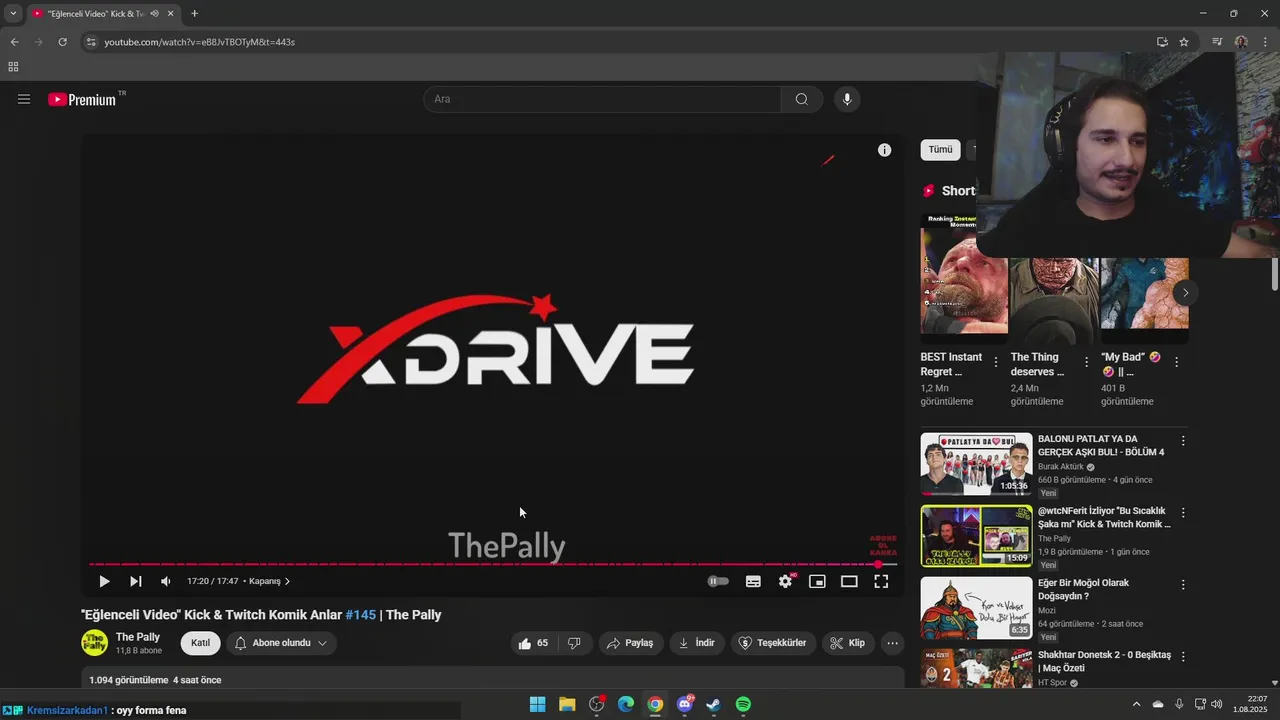Open the apps grid in bookmarks bar
This screenshot has height=720, width=1280.
tap(13, 67)
